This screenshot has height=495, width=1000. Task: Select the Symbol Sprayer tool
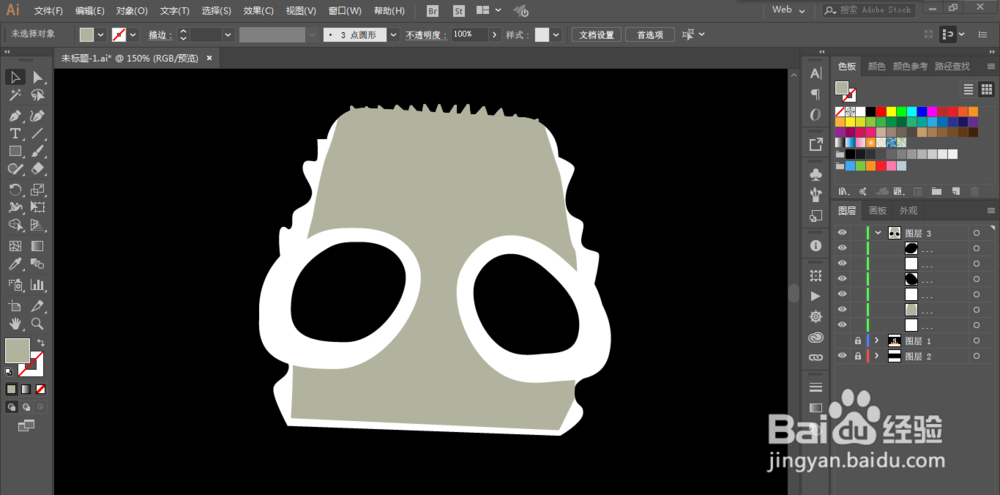point(15,284)
